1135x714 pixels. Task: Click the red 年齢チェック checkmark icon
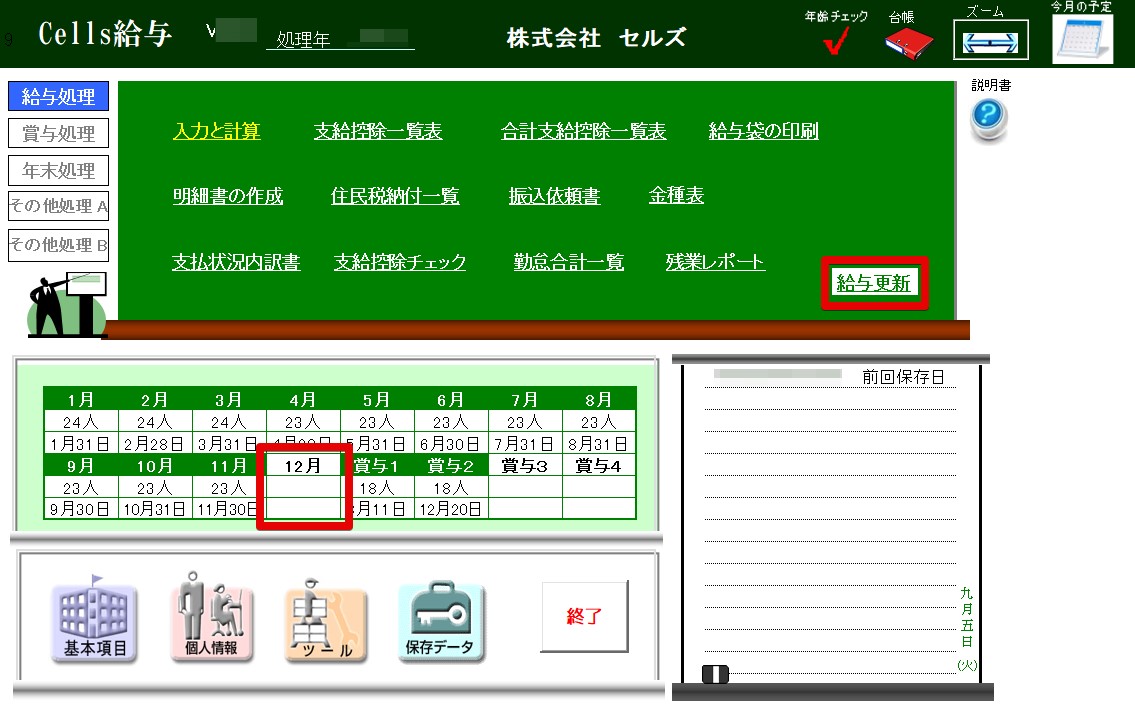pyautogui.click(x=836, y=43)
